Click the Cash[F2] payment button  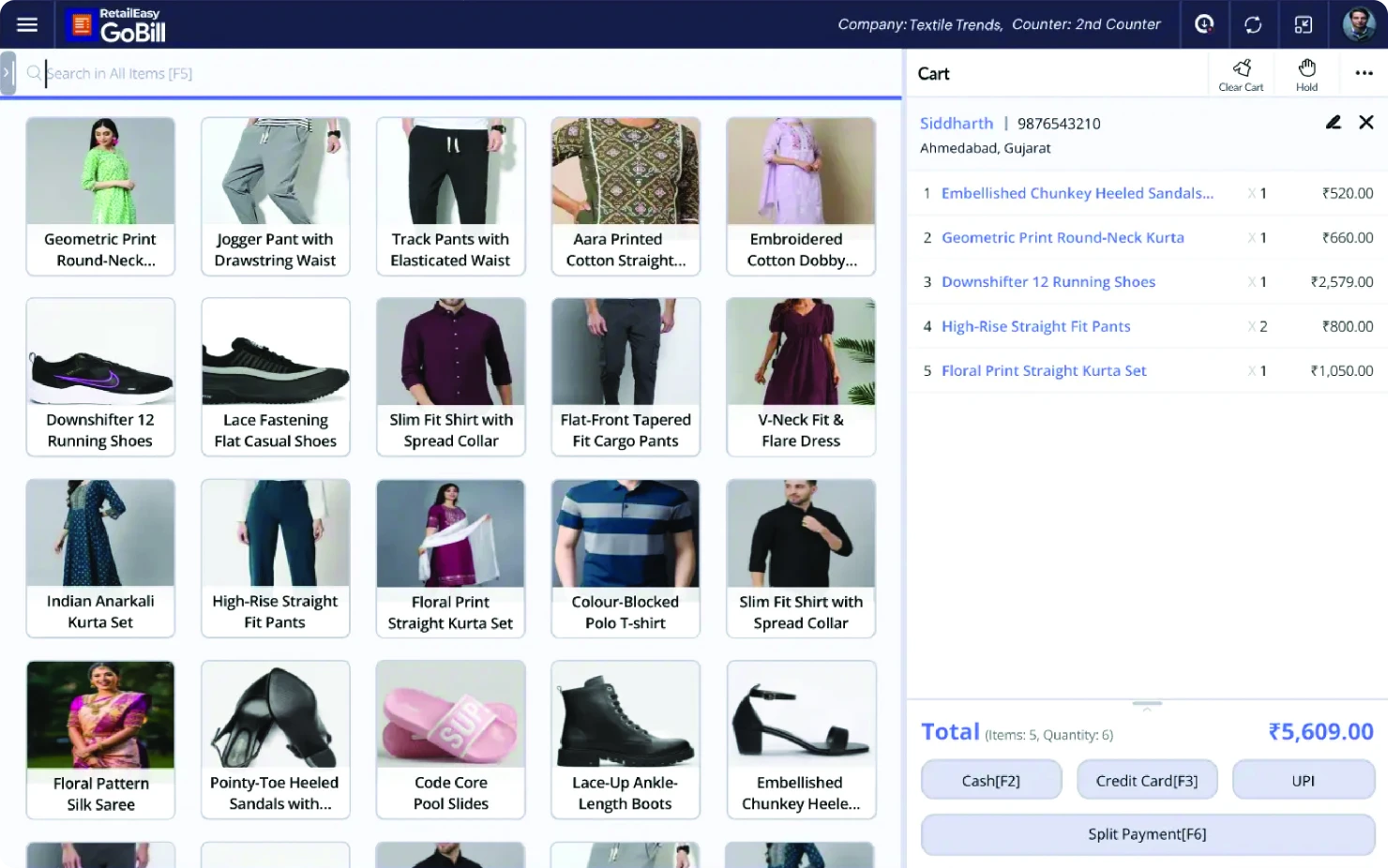tap(990, 779)
